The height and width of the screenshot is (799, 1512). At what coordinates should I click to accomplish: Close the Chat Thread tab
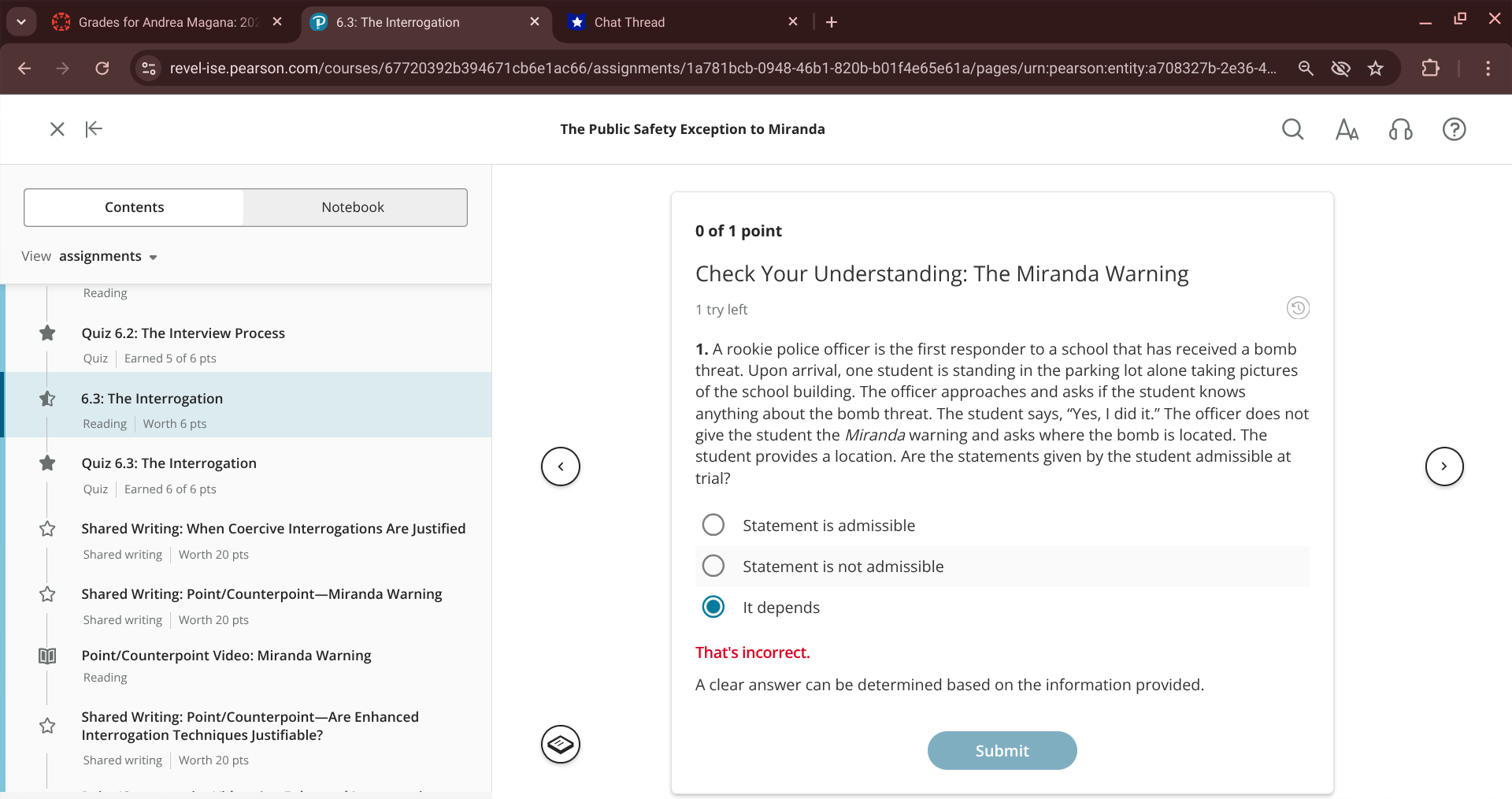coord(793,22)
